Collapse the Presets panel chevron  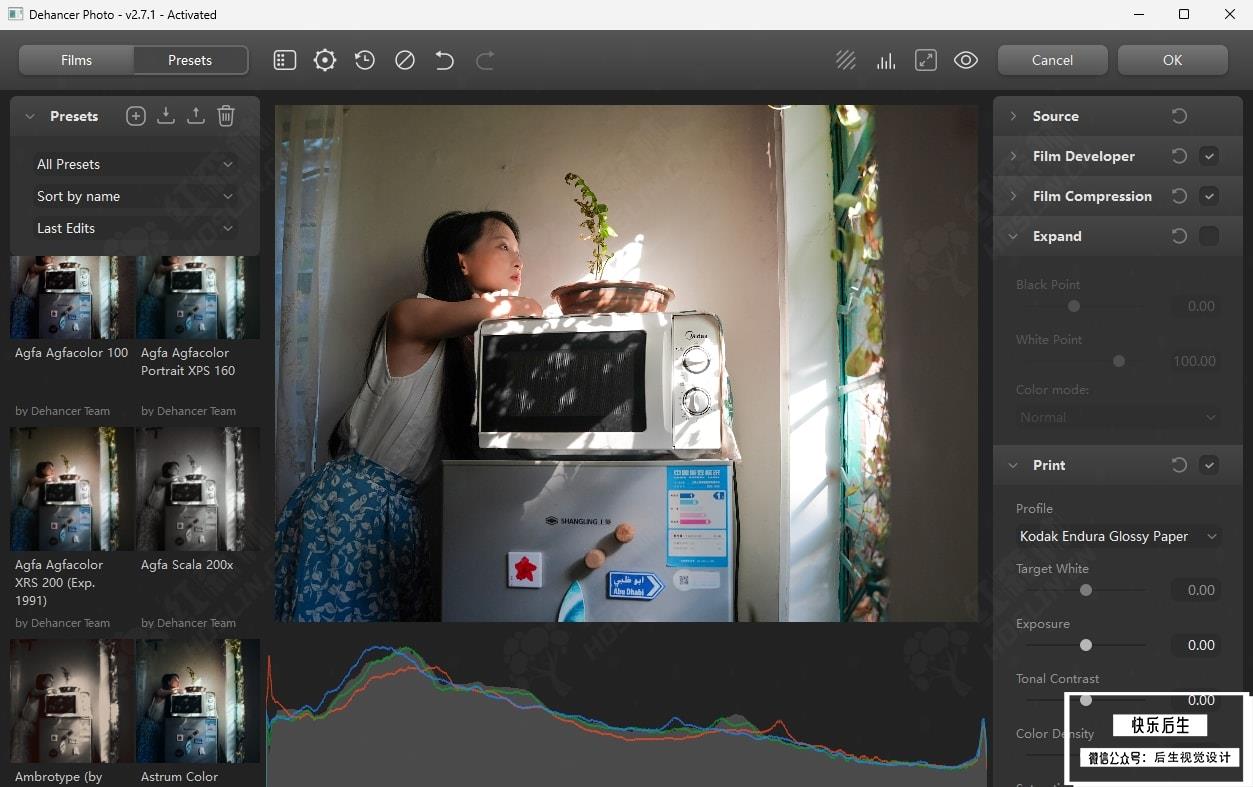(30, 116)
